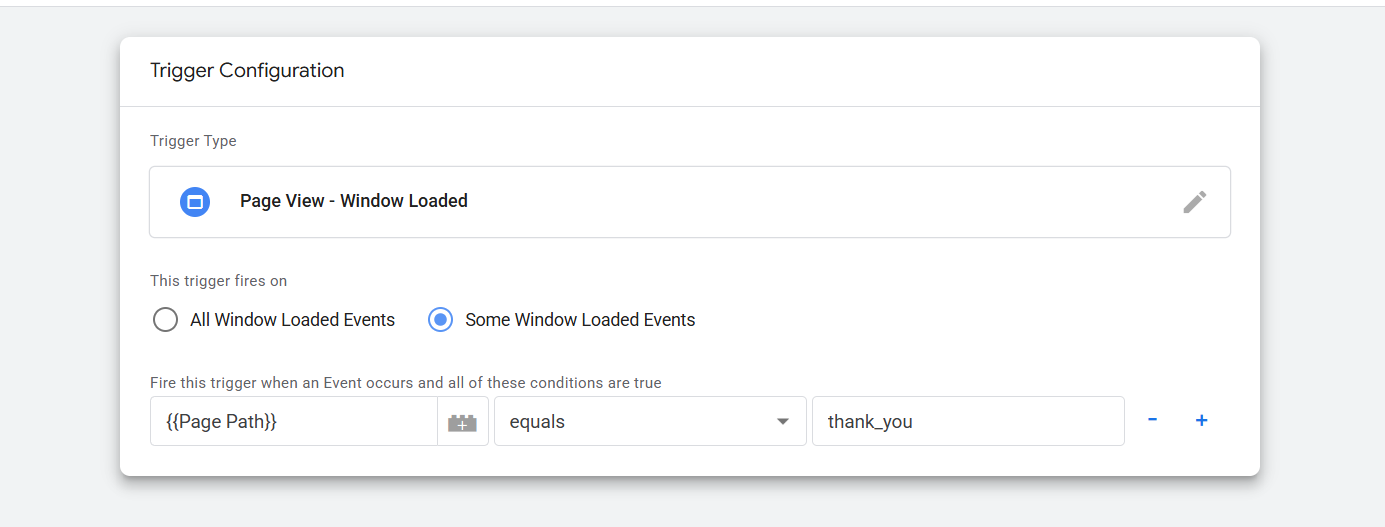Click the "Some Window Loaded Events" label text
This screenshot has width=1385, height=527.
pos(580,320)
